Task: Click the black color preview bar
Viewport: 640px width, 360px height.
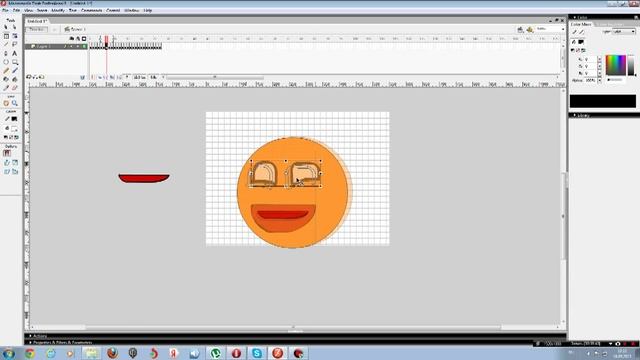Action: tap(603, 101)
